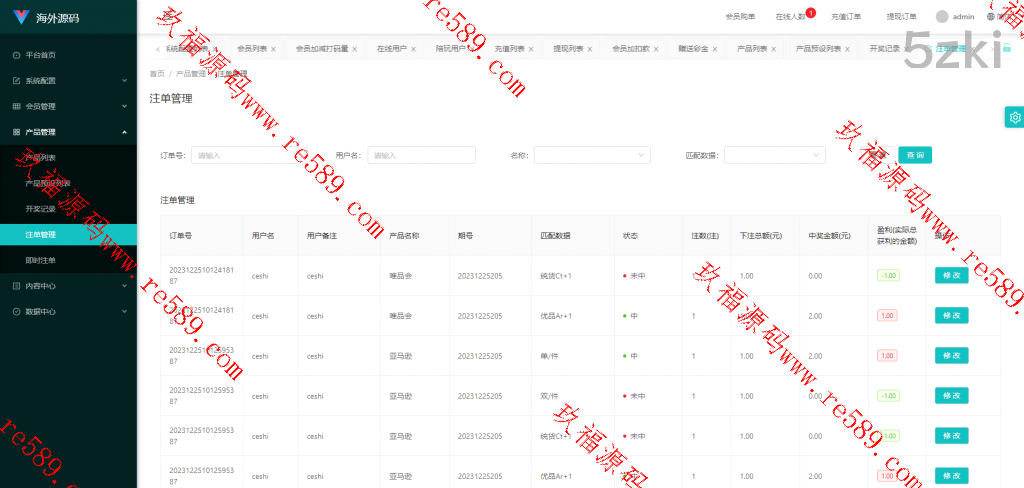Screen dimensions: 1024x488
Task: Collapse the 产品管理 sidebar menu
Action: 68,132
